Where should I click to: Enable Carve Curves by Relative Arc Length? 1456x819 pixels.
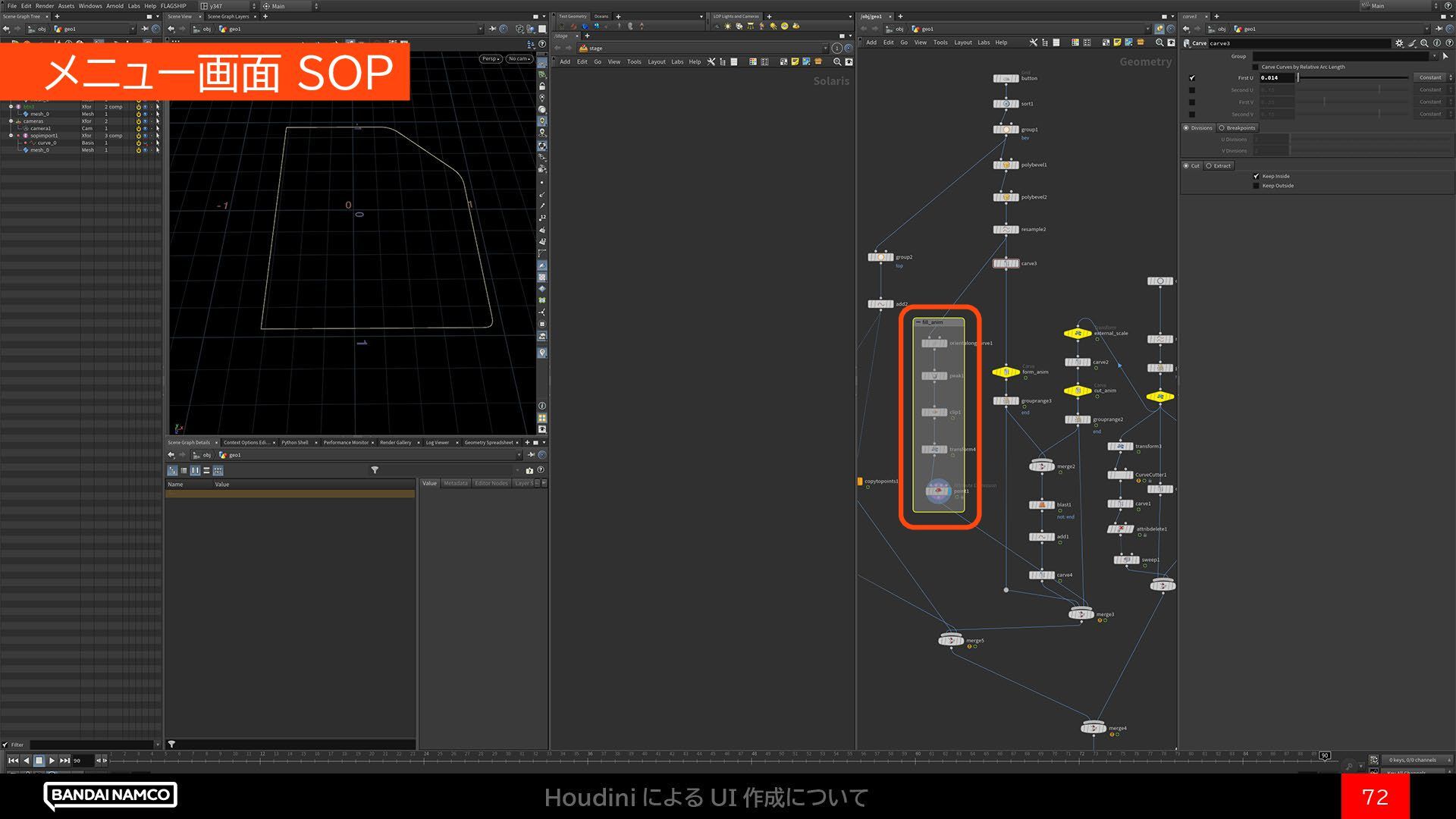coord(1256,67)
